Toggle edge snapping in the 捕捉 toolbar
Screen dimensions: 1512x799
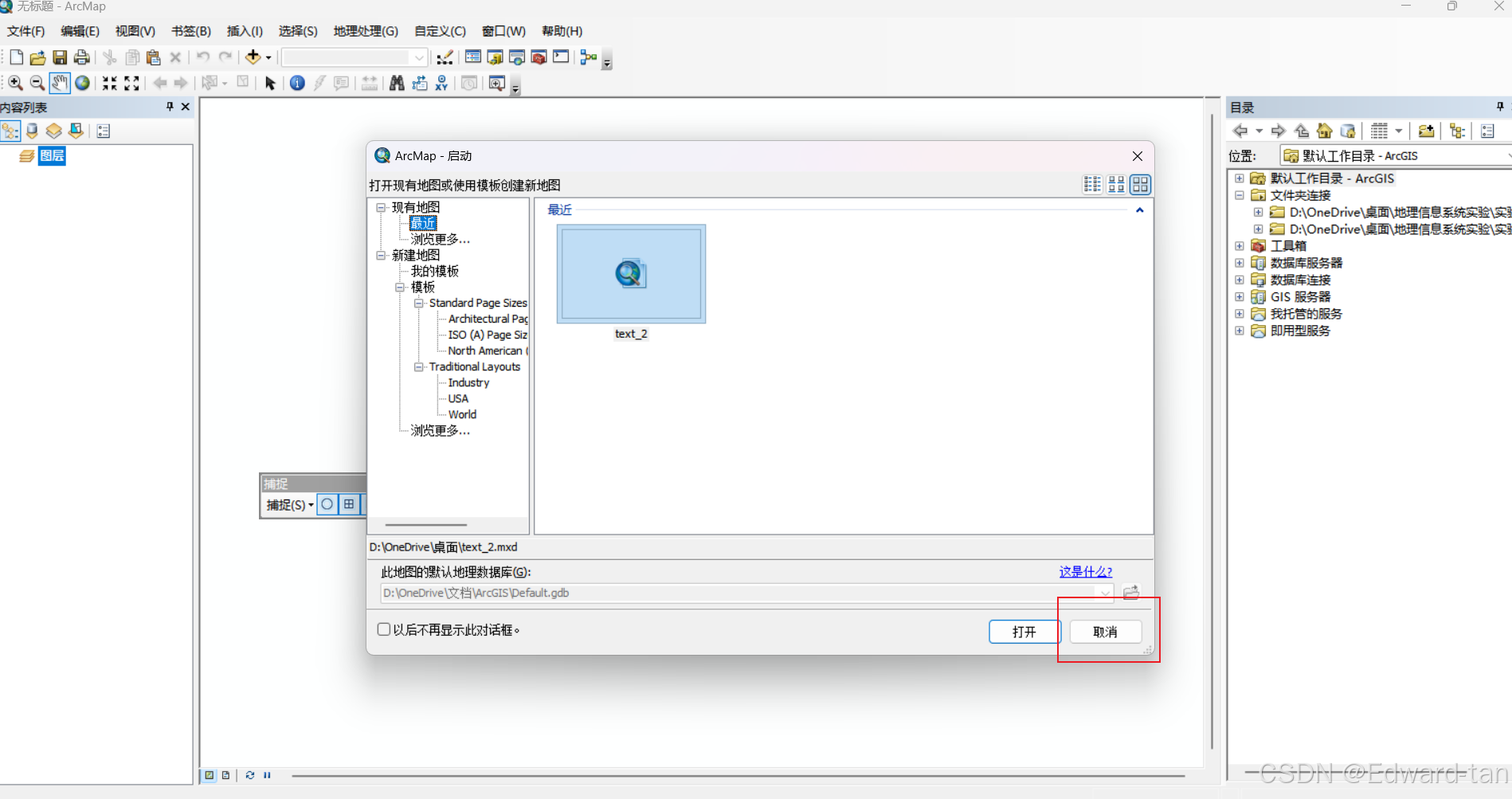[349, 503]
